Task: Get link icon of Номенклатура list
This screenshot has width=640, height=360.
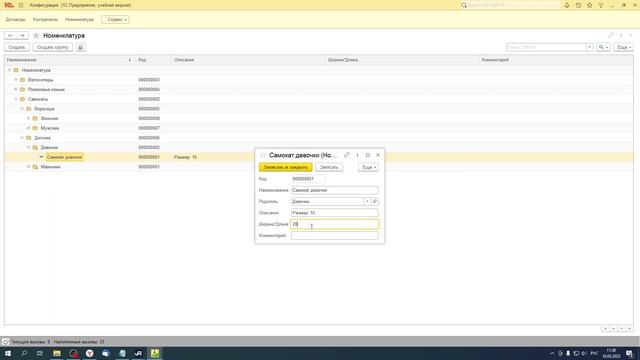Action: click(611, 36)
